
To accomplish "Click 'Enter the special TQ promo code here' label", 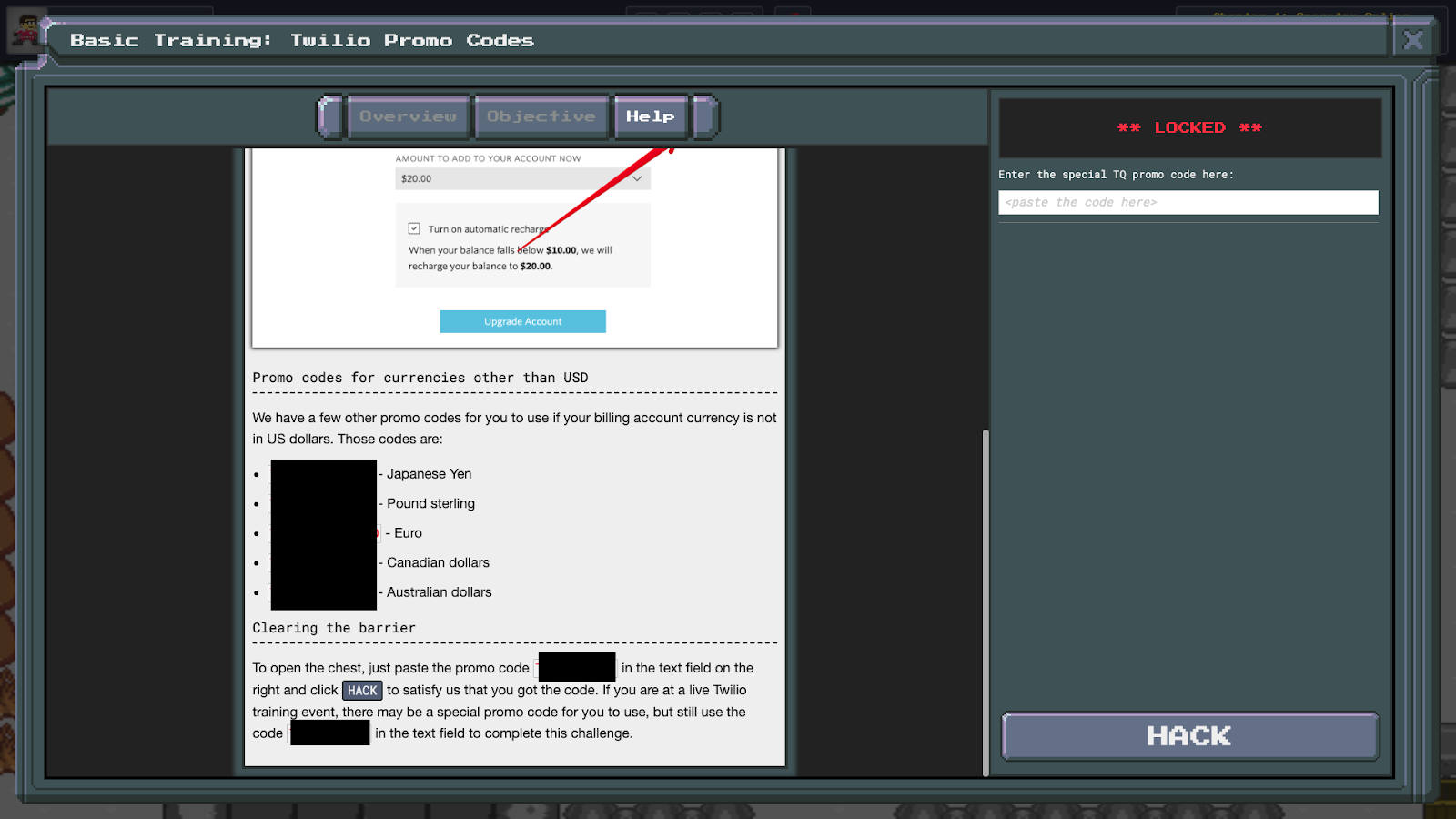I will [1116, 175].
